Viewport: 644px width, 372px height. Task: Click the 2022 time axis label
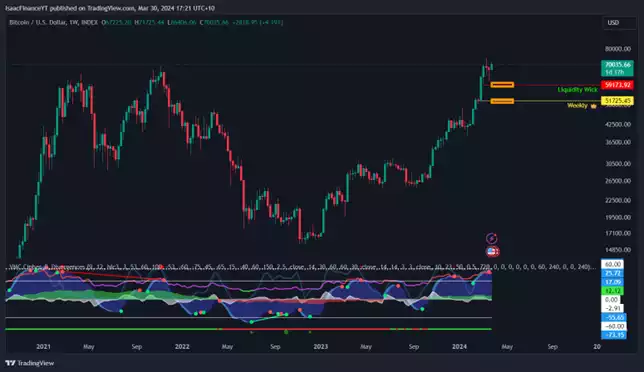point(182,347)
